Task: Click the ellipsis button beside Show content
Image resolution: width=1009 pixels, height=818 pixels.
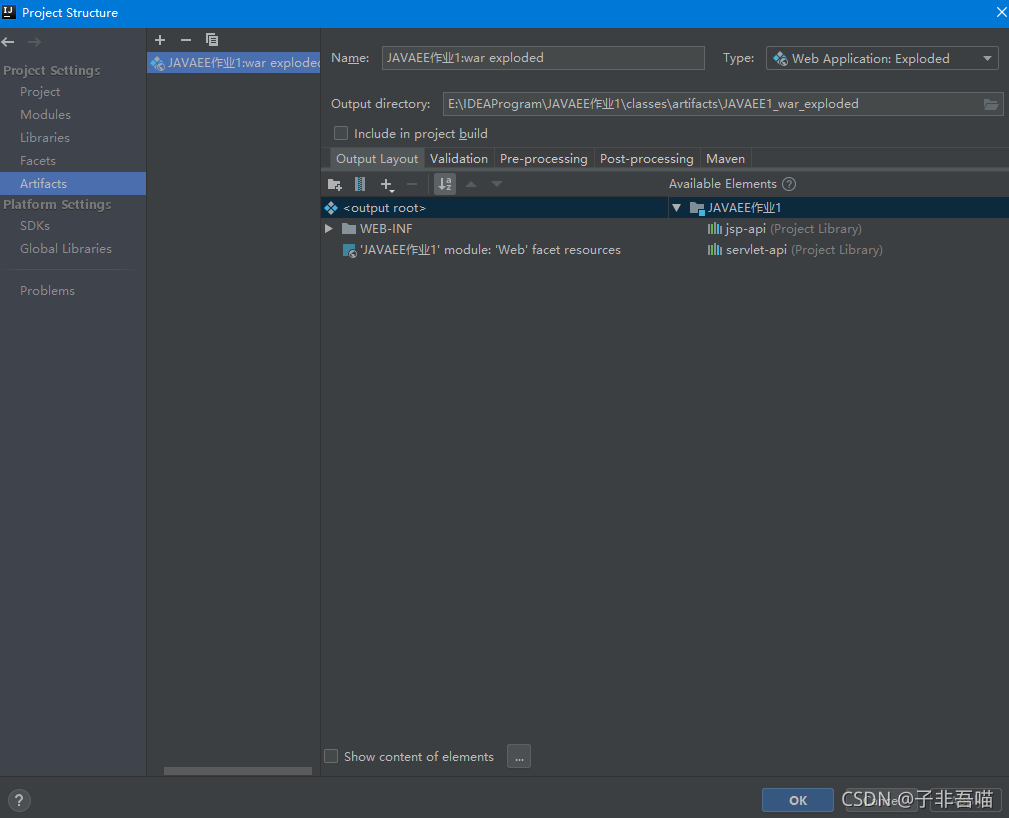Action: click(519, 756)
